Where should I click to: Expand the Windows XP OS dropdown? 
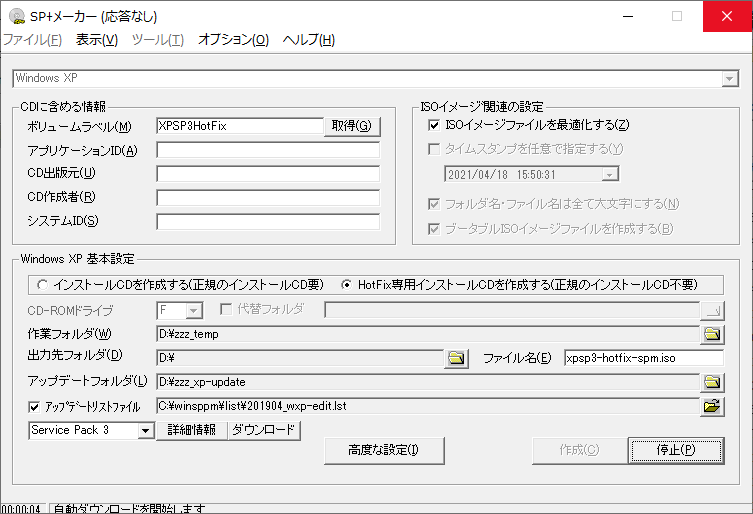click(x=730, y=78)
